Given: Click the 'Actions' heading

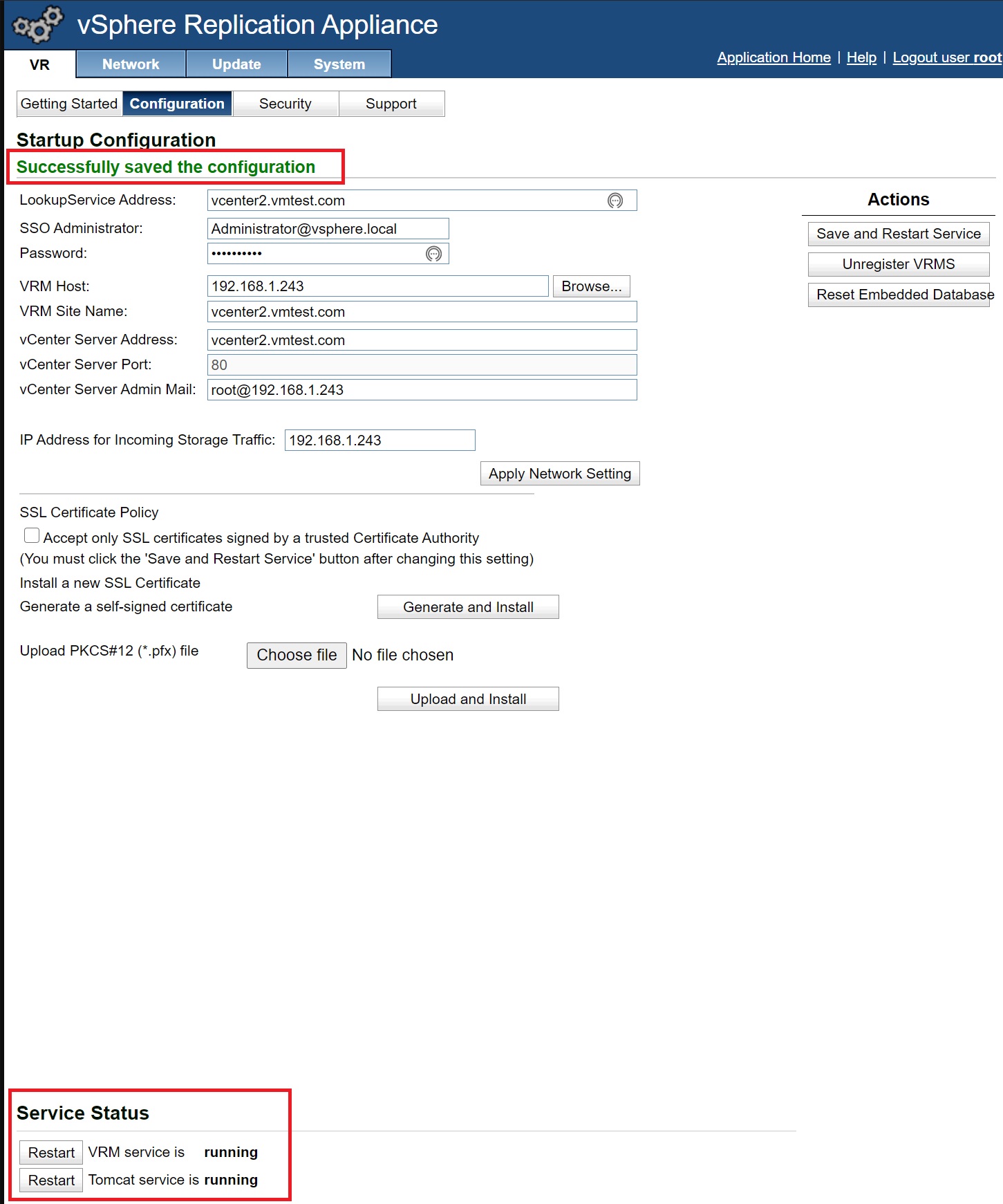Looking at the screenshot, I should pos(899,200).
